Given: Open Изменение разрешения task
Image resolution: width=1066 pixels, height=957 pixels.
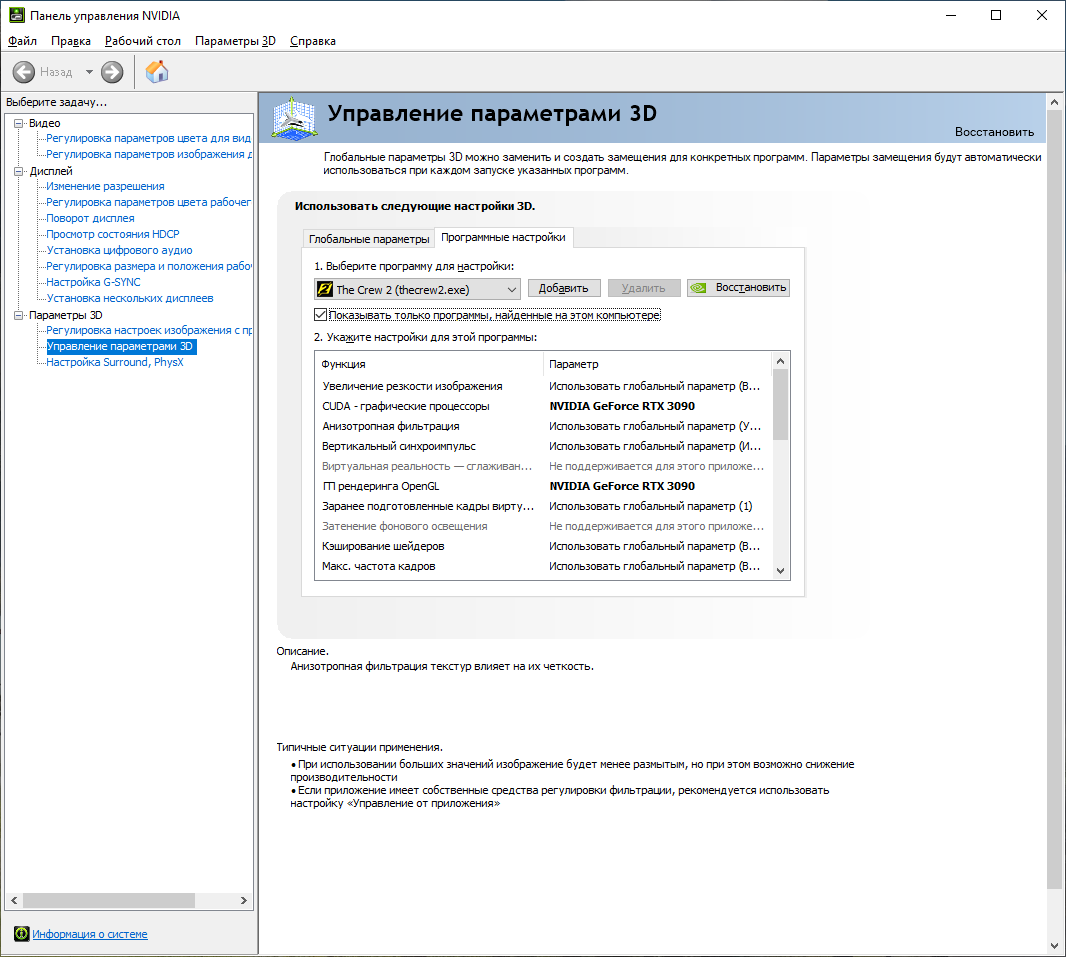Looking at the screenshot, I should pyautogui.click(x=105, y=186).
